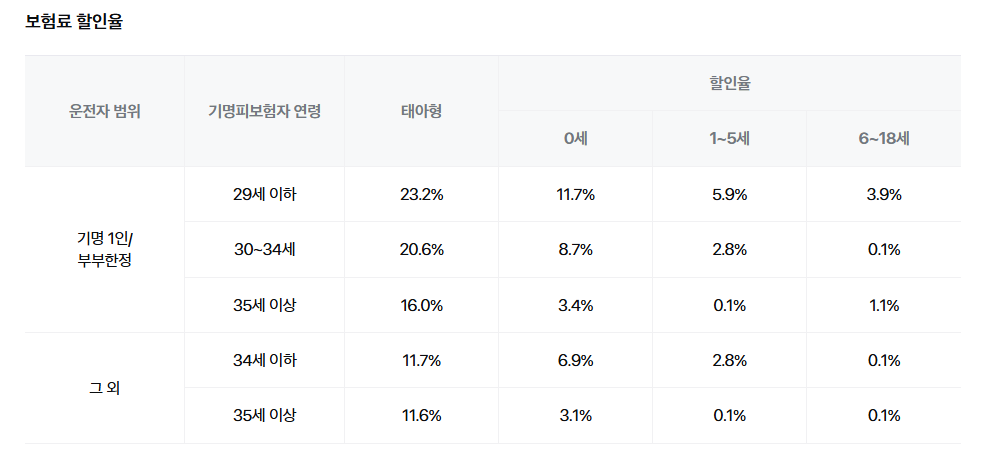992x451 pixels.
Task: Click the 8.7% value under 0세
Action: (x=575, y=250)
